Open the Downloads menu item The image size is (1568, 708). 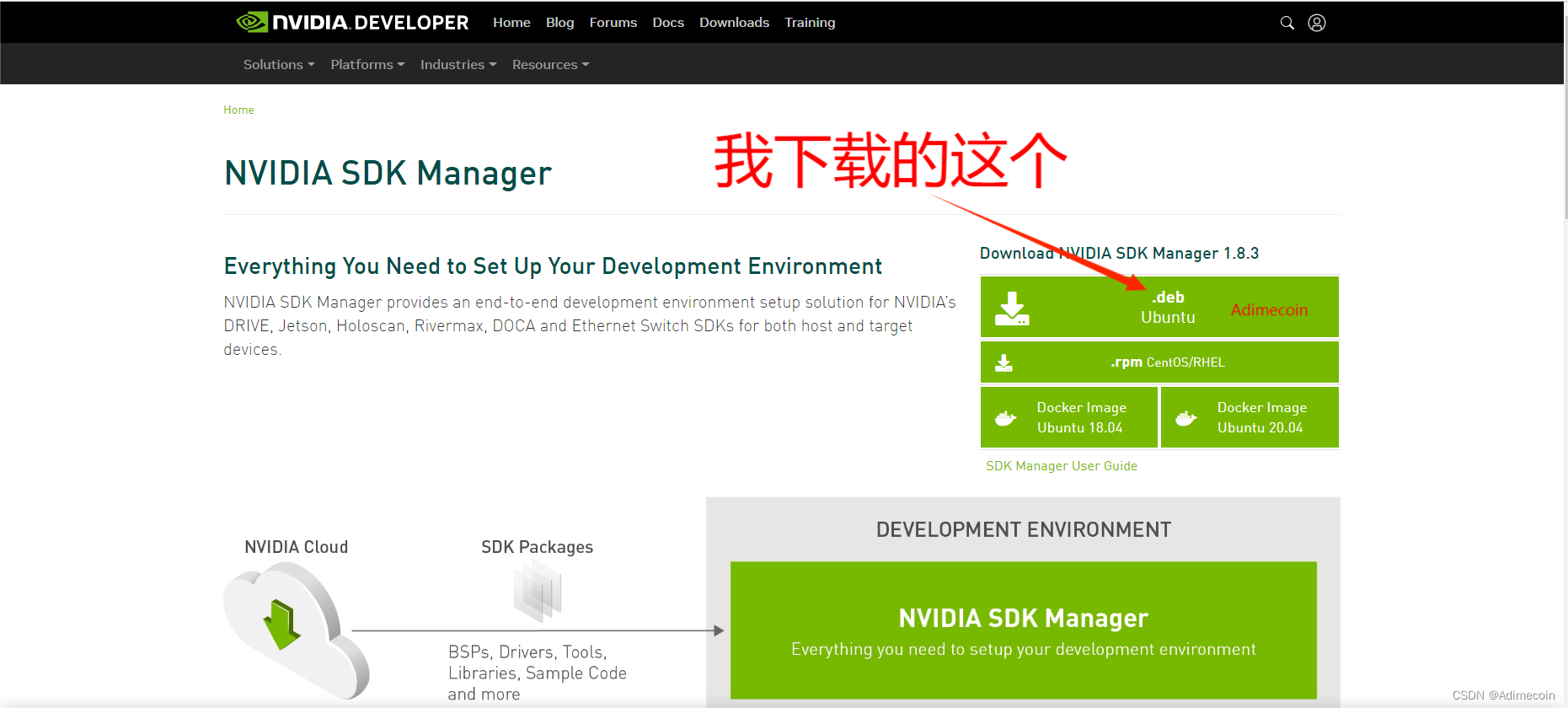coord(734,23)
